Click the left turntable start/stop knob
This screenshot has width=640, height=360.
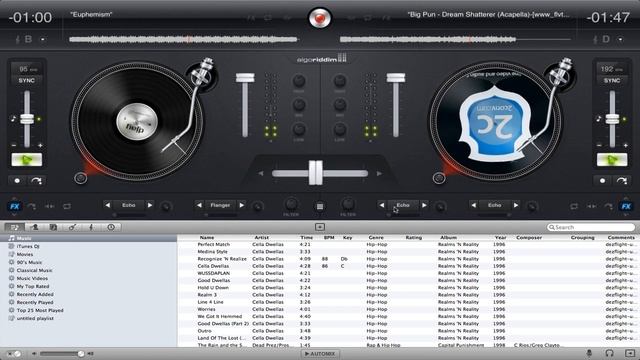(x=80, y=178)
